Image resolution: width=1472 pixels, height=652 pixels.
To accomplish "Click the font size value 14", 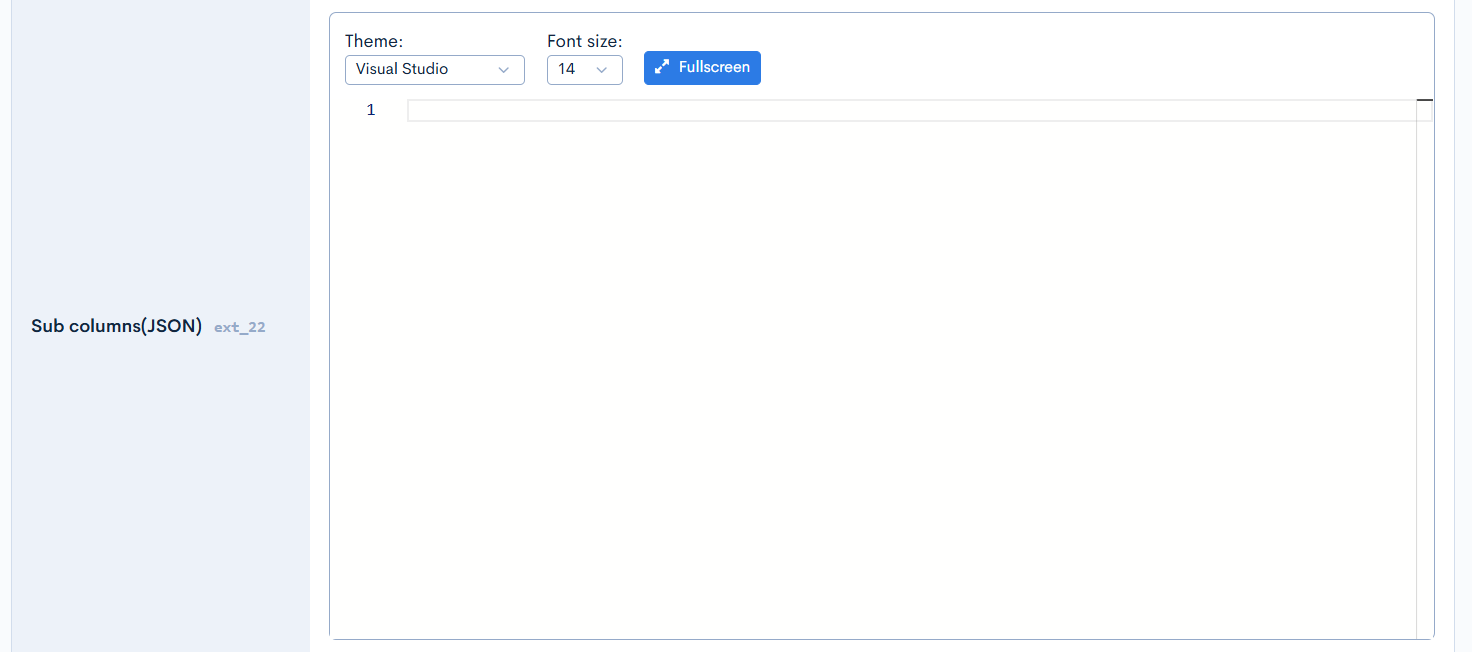I will 567,69.
